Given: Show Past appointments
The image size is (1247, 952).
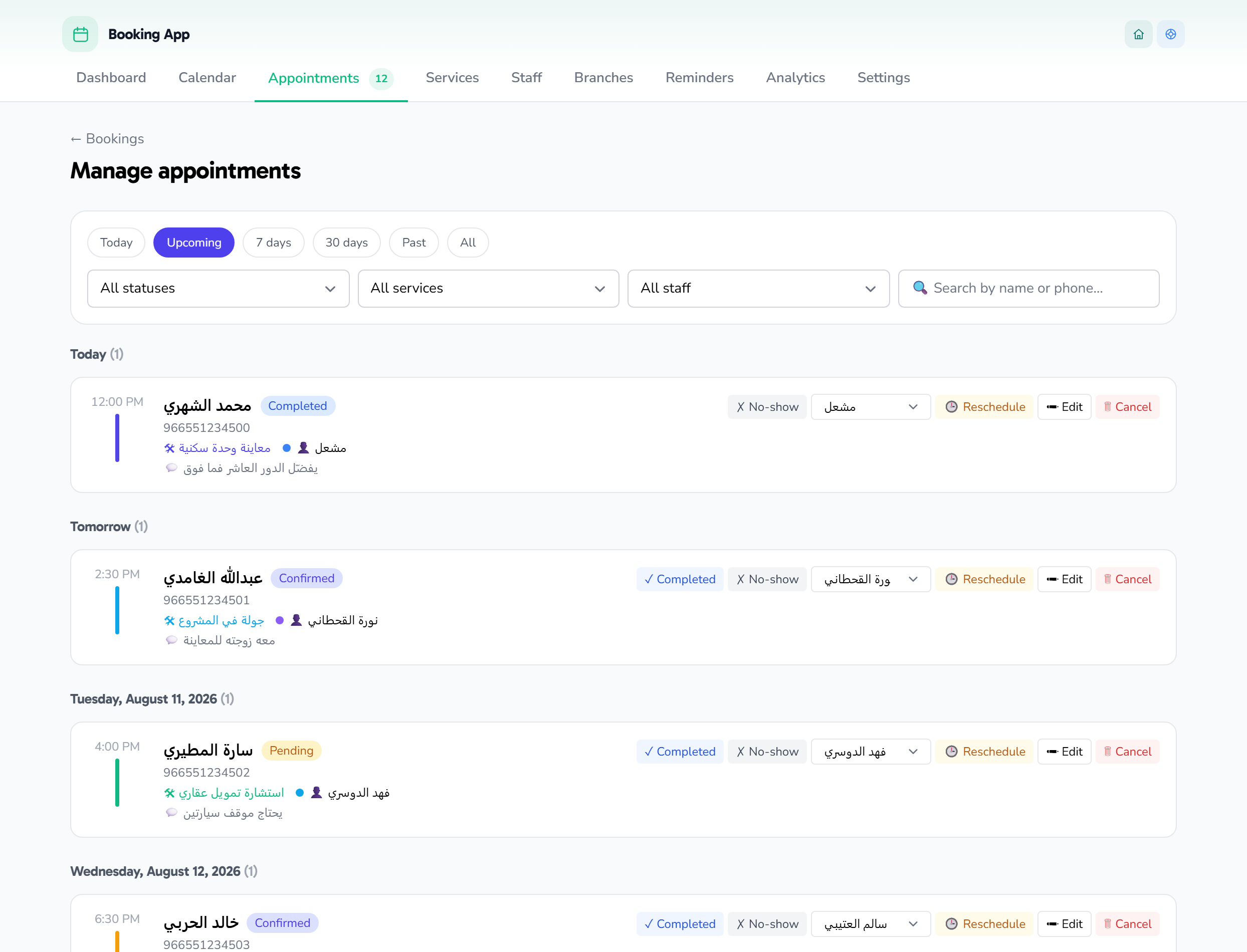Looking at the screenshot, I should point(414,243).
